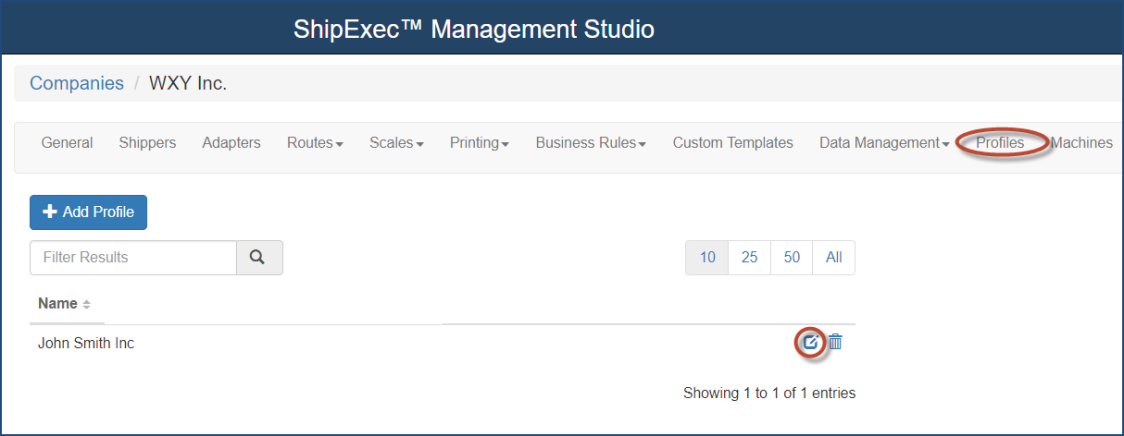
Task: Expand the Scales dropdown
Action: [x=396, y=143]
